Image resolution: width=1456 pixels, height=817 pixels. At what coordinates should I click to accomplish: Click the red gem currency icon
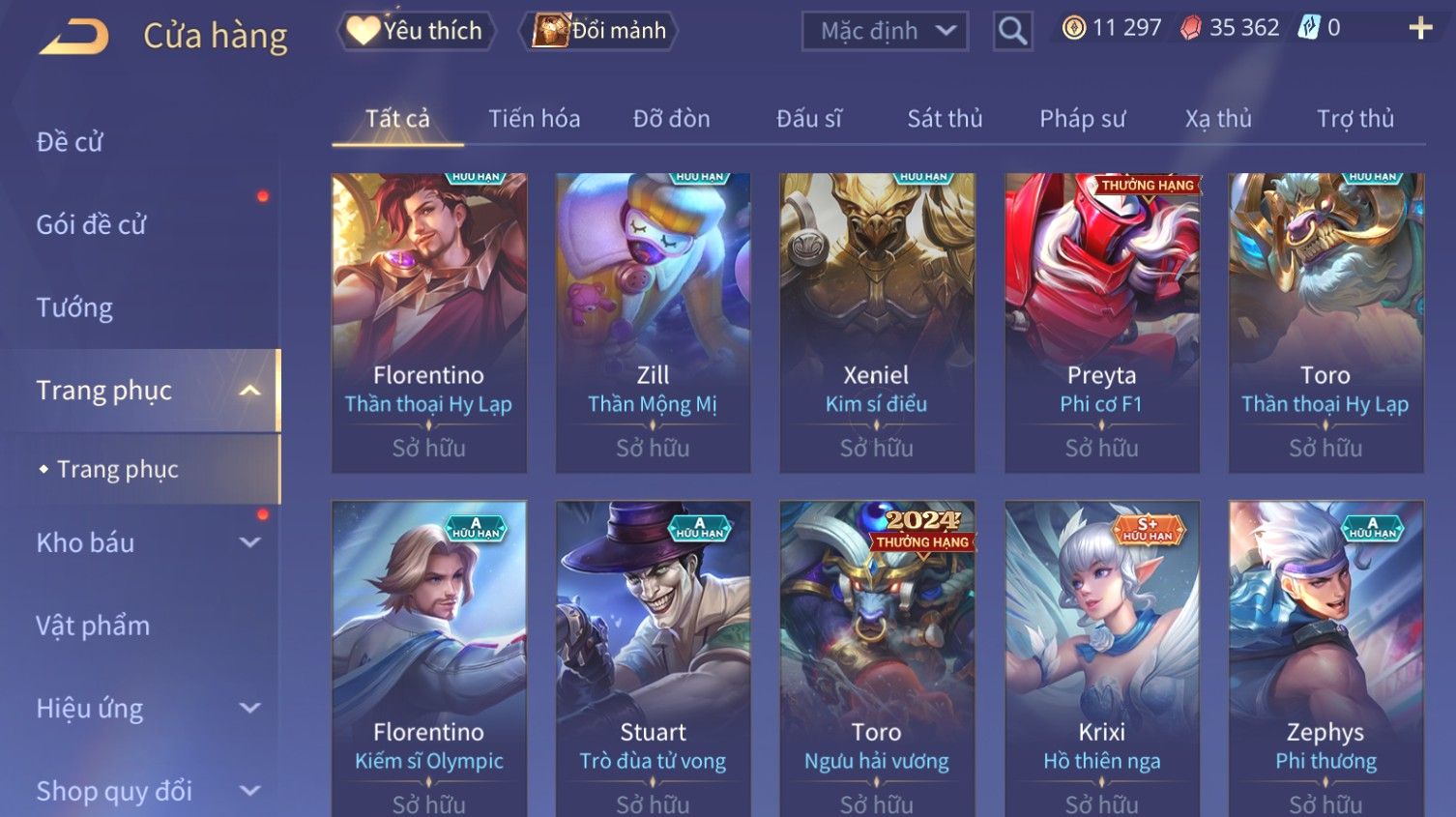click(x=1191, y=28)
